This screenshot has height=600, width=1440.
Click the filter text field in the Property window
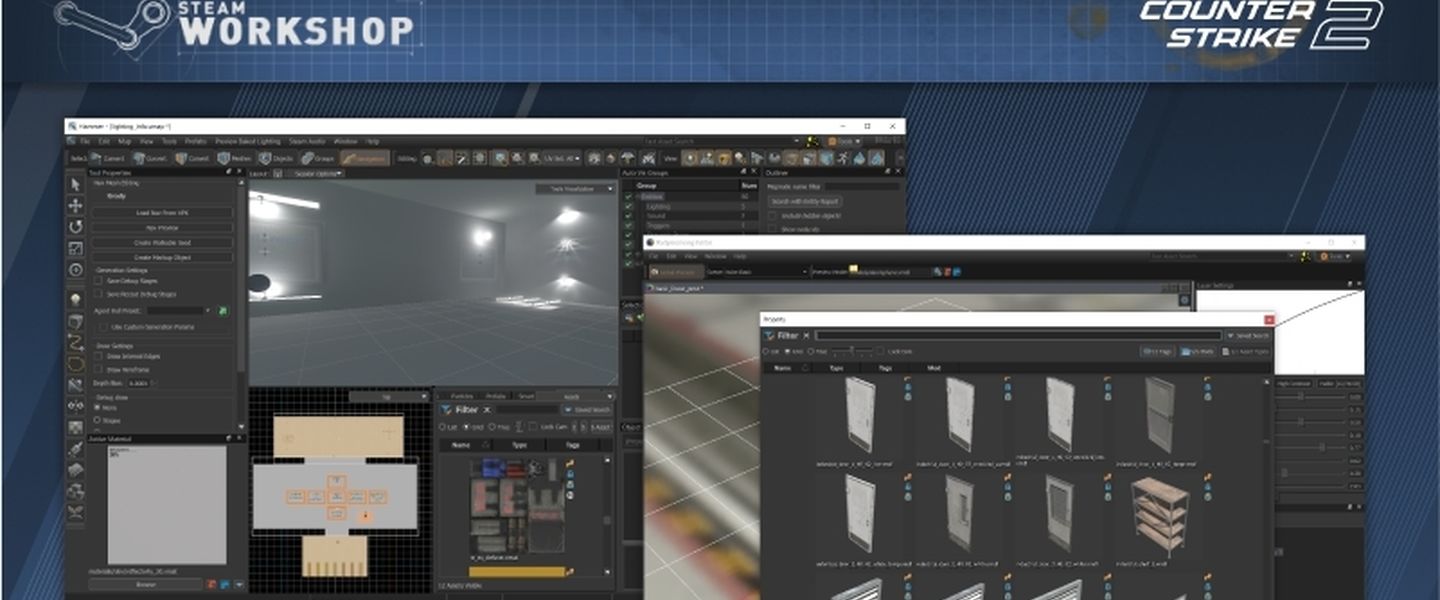(1018, 335)
